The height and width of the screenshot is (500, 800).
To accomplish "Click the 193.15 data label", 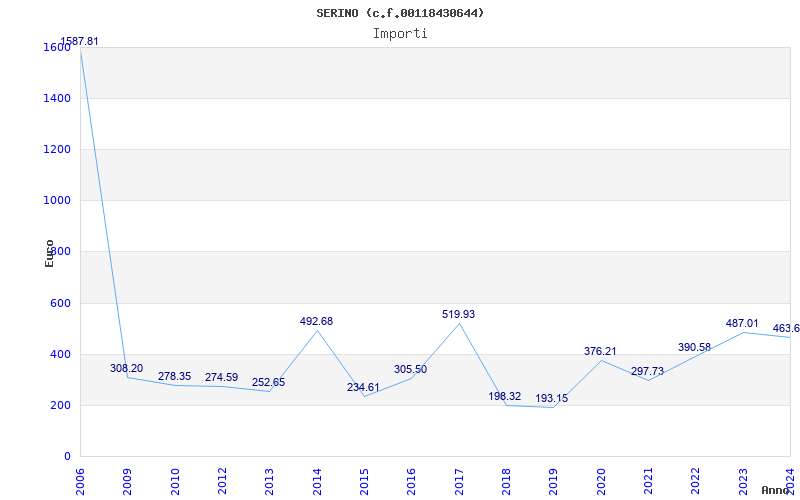I will (x=552, y=398).
